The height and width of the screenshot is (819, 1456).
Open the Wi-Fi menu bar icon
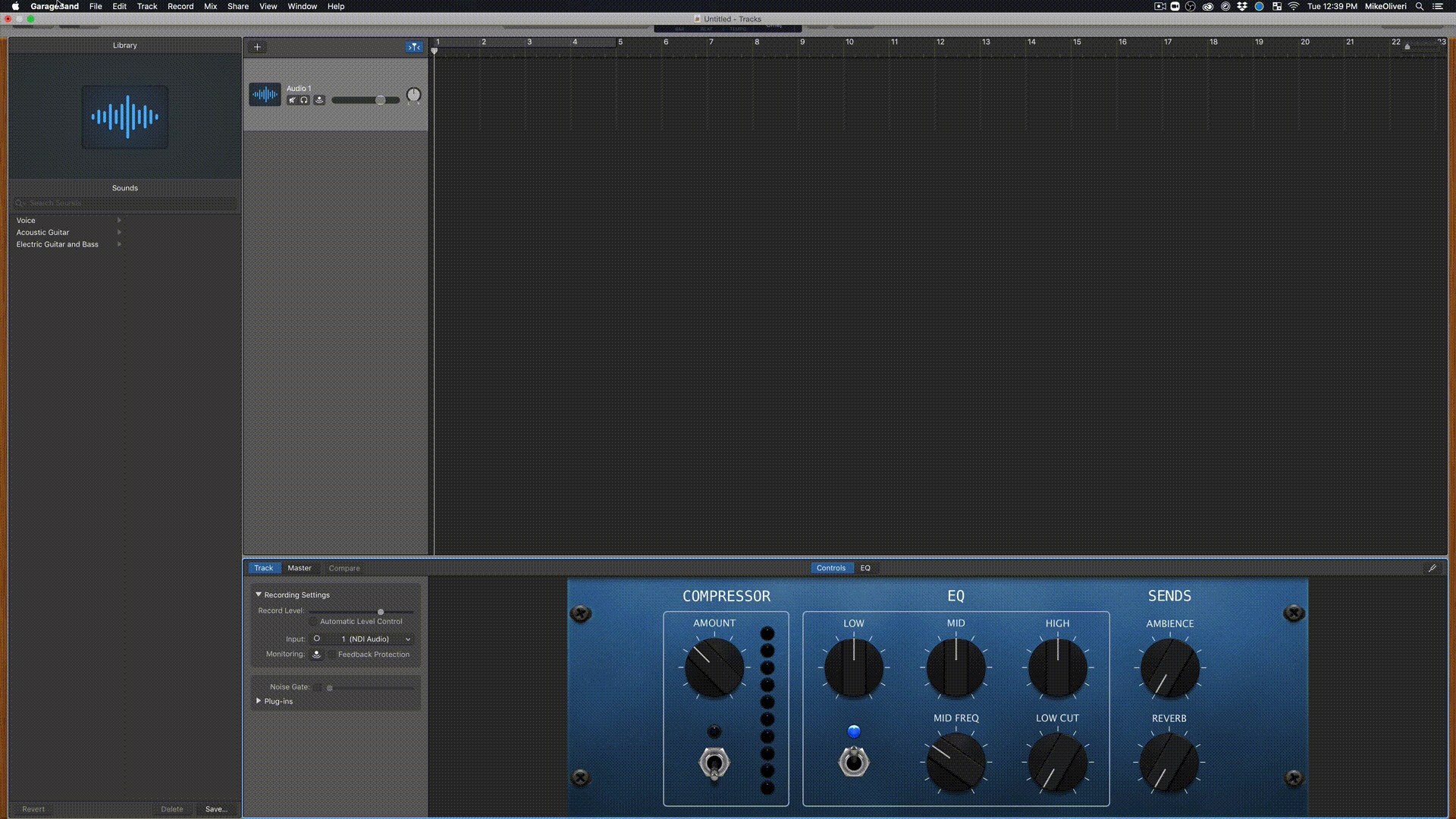coord(1294,6)
